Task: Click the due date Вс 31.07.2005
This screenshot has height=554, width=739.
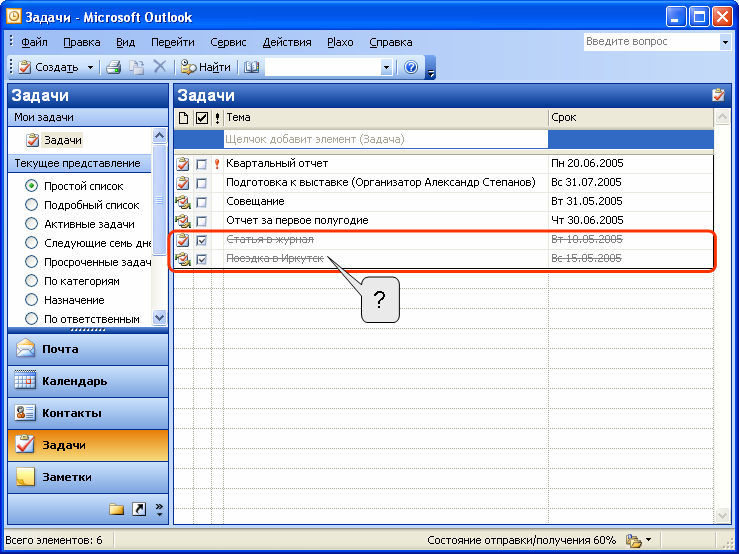Action: click(586, 182)
